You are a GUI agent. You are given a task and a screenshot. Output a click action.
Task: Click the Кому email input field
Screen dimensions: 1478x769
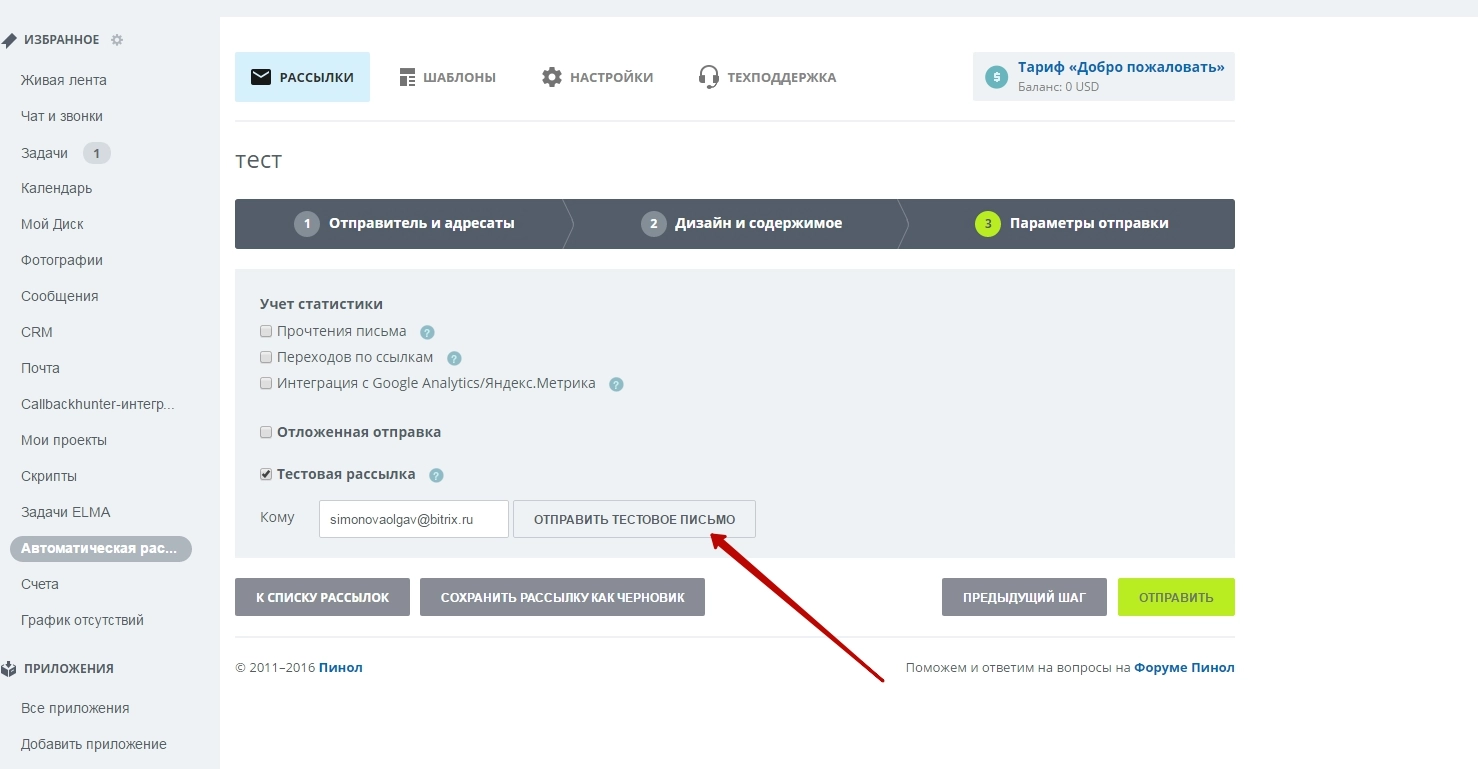tap(413, 520)
